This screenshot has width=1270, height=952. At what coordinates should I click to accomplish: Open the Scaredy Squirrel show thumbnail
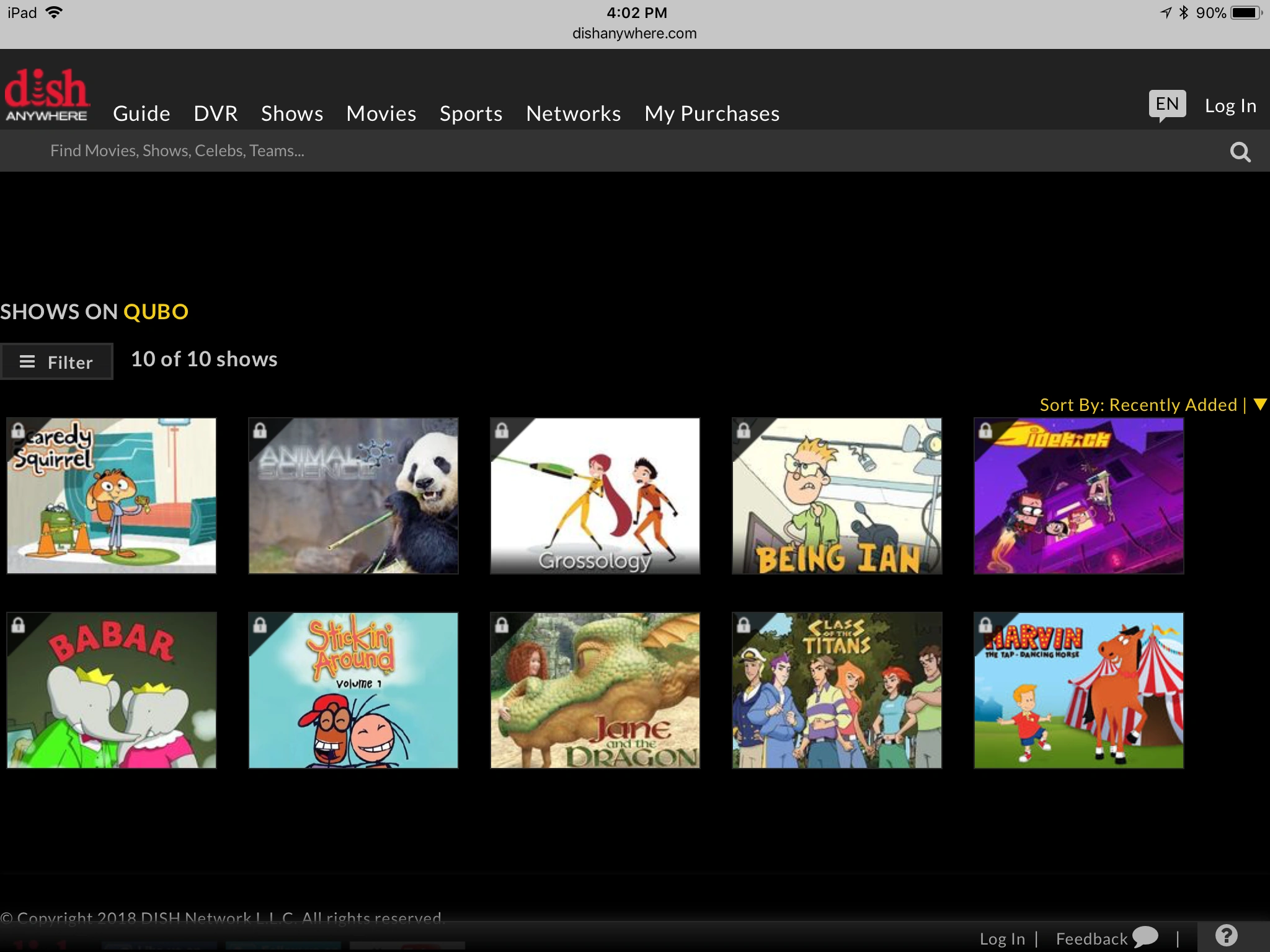tap(112, 495)
